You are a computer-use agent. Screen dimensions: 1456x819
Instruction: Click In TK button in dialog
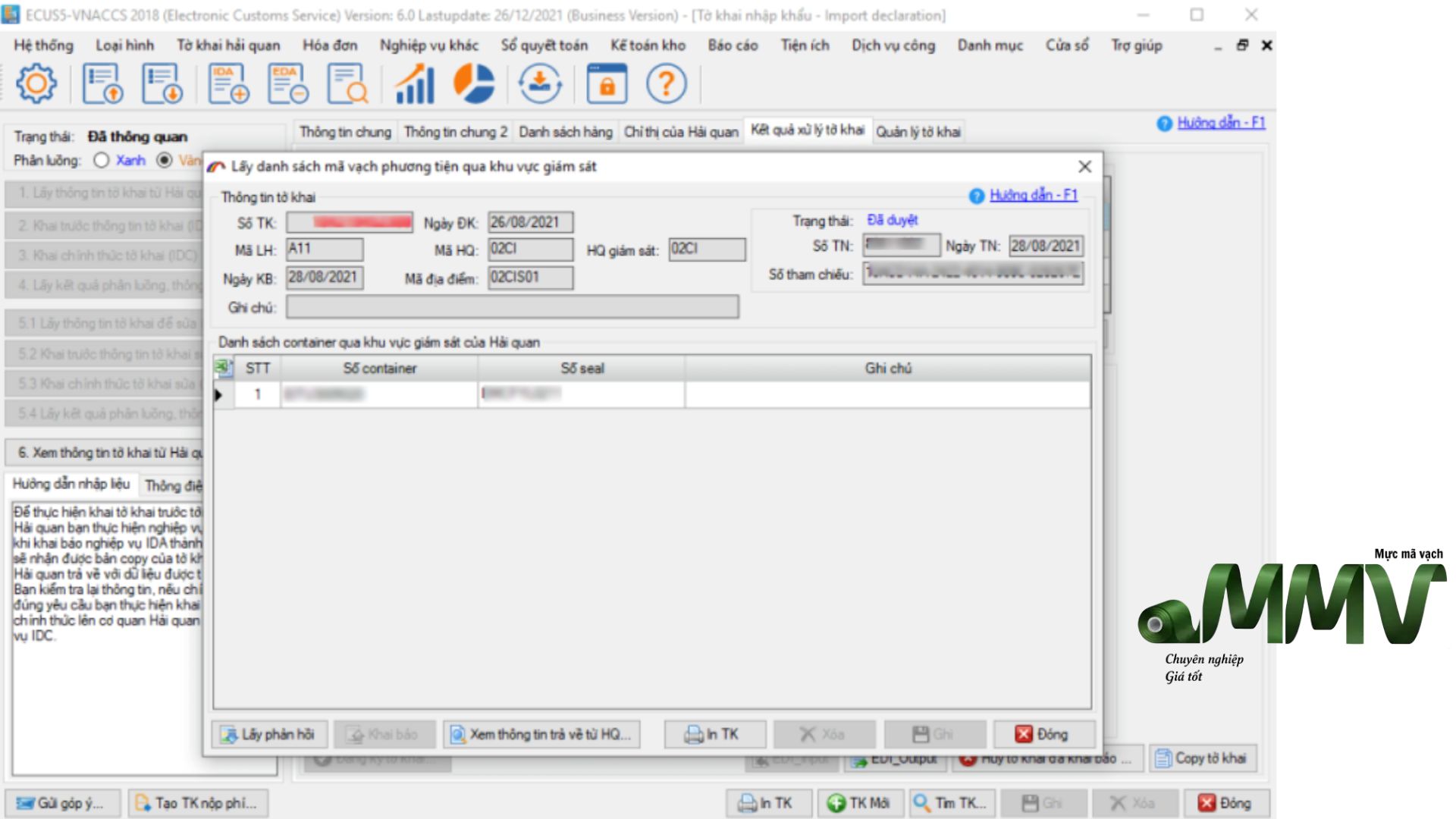coord(714,734)
